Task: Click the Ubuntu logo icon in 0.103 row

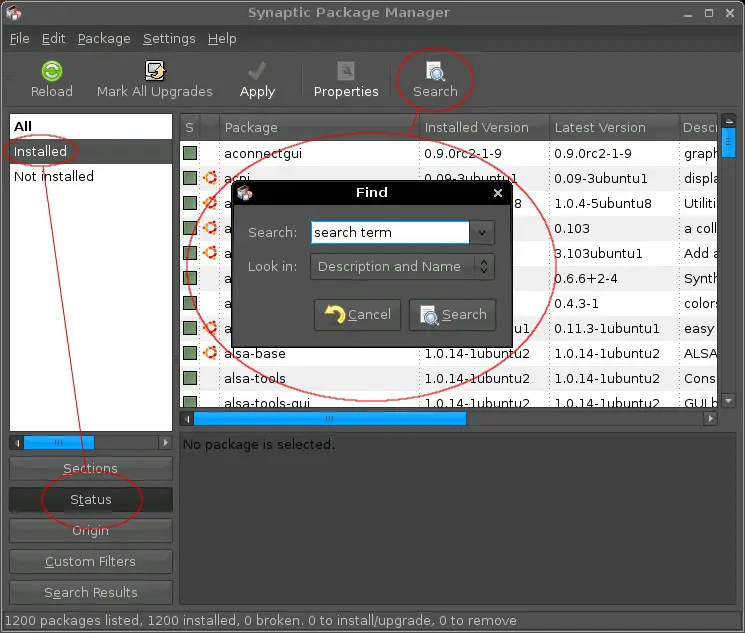Action: (210, 228)
